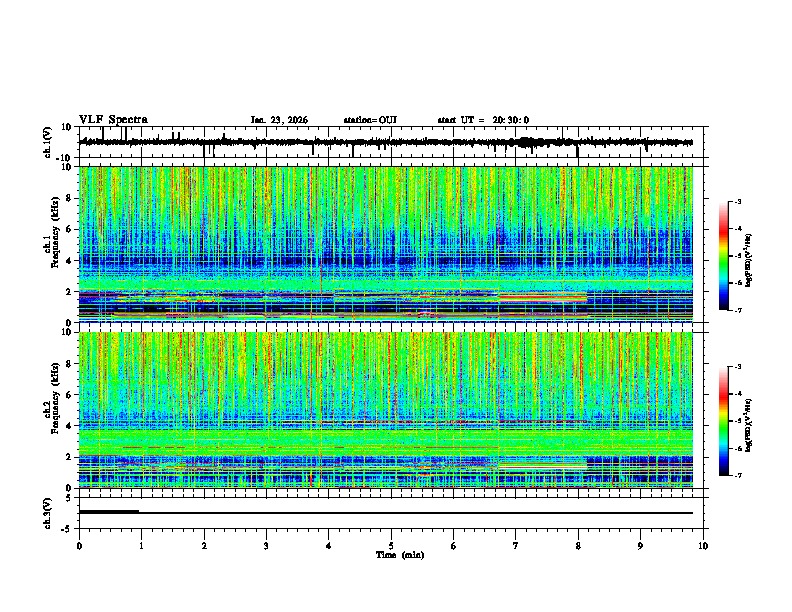Select the "ch.1(V)" waveform axis label
This screenshot has height=612, width=792.
[x=48, y=142]
